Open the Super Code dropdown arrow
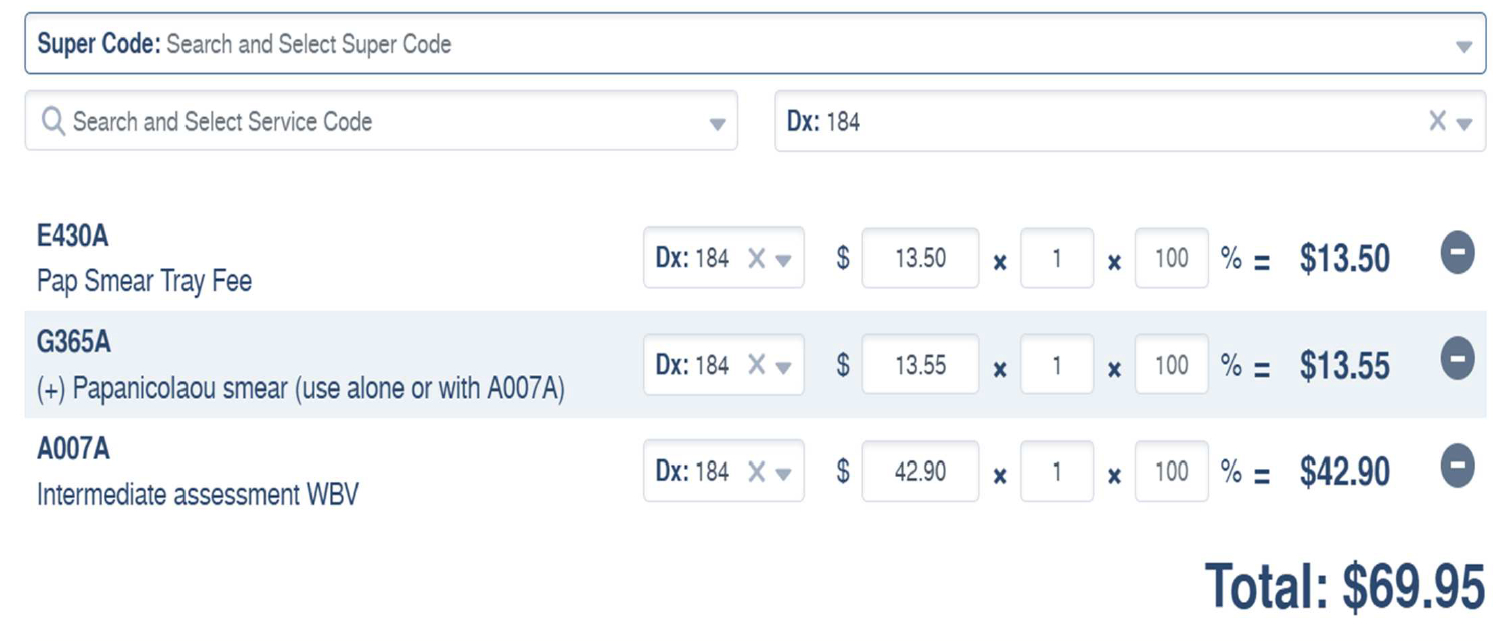Image resolution: width=1493 pixels, height=641 pixels. 1464,47
